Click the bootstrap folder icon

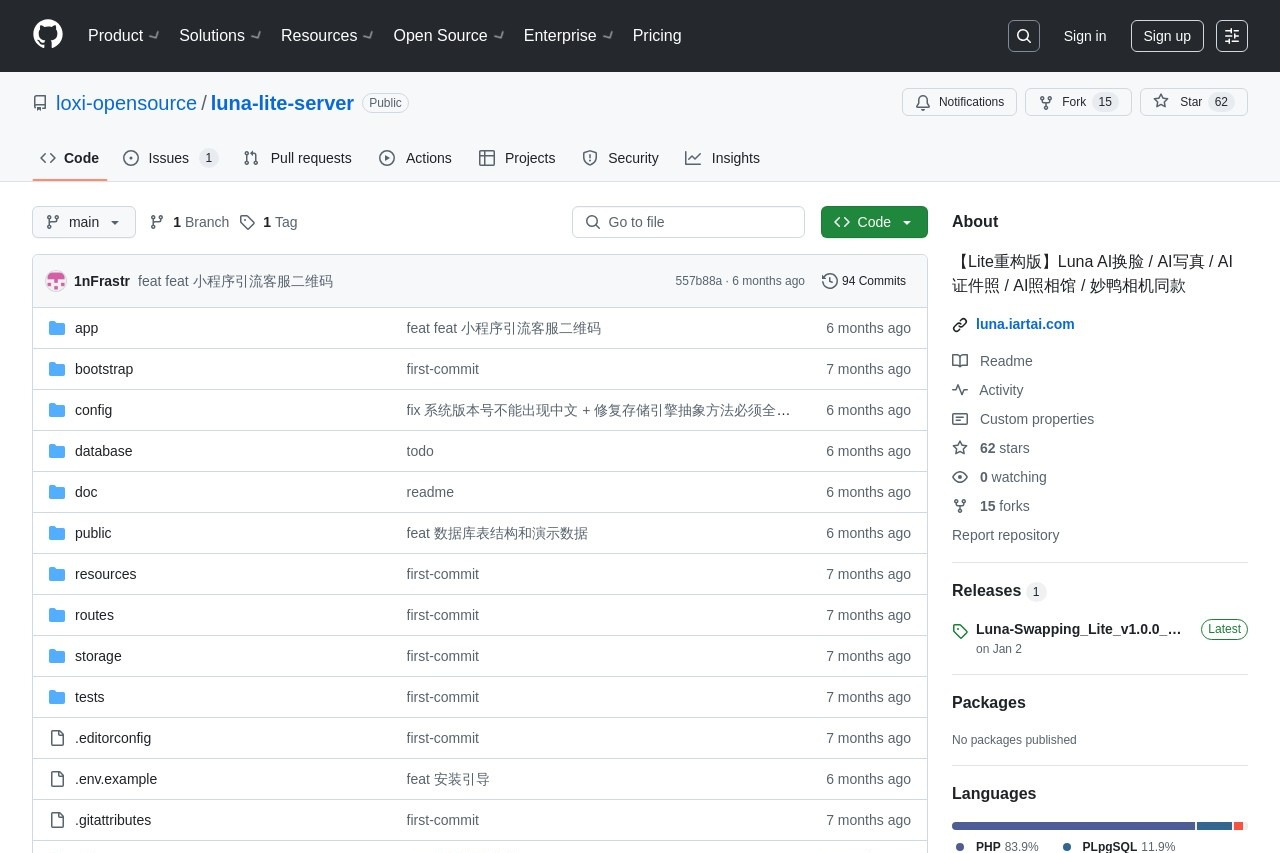tap(57, 369)
